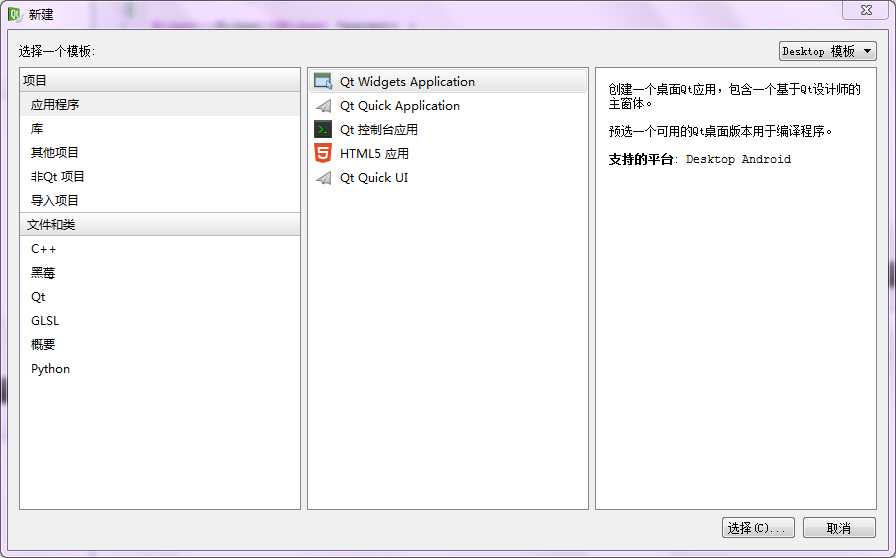
Task: Click the 选择(C)... button
Action: [758, 528]
